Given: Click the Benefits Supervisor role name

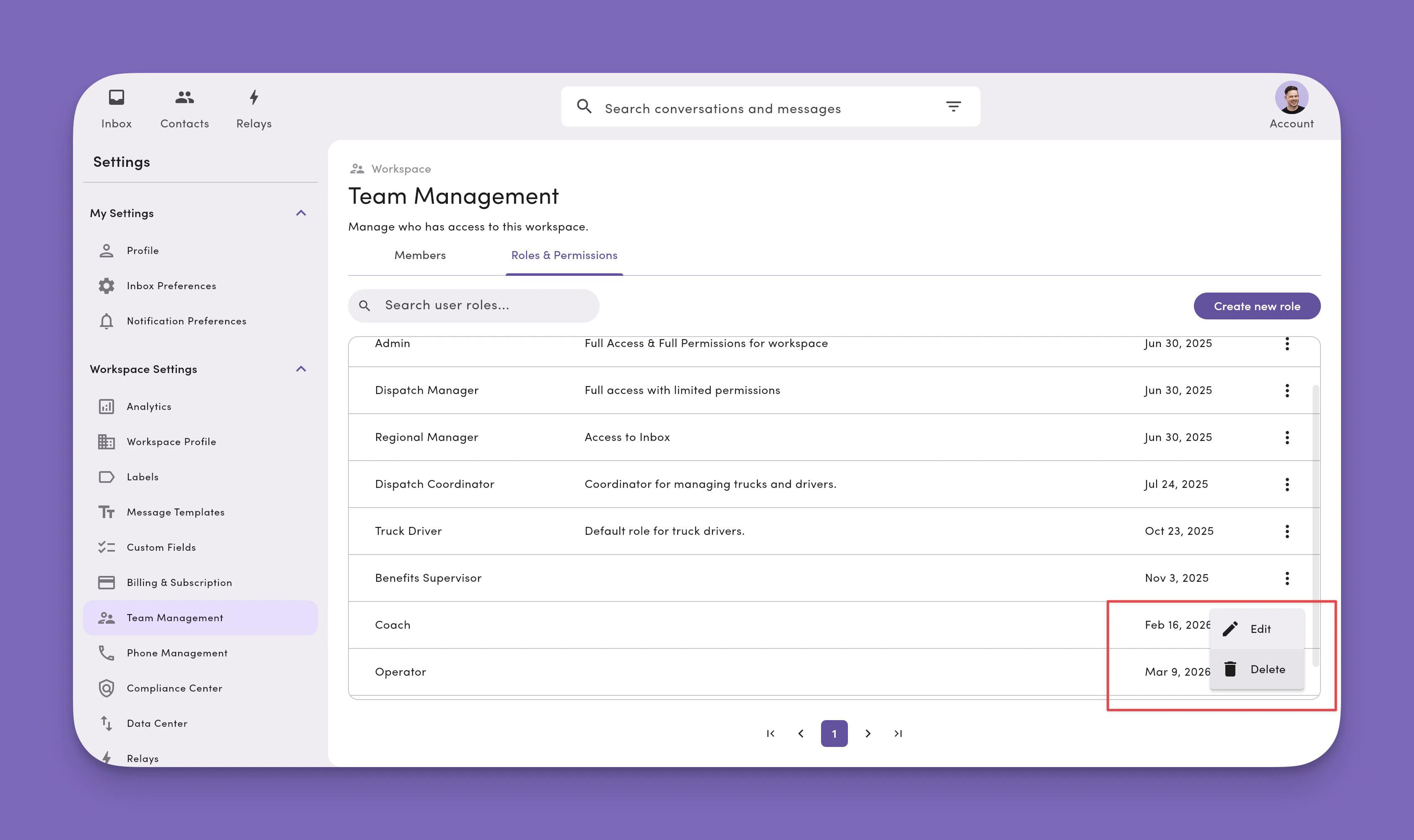Looking at the screenshot, I should pyautogui.click(x=428, y=578).
